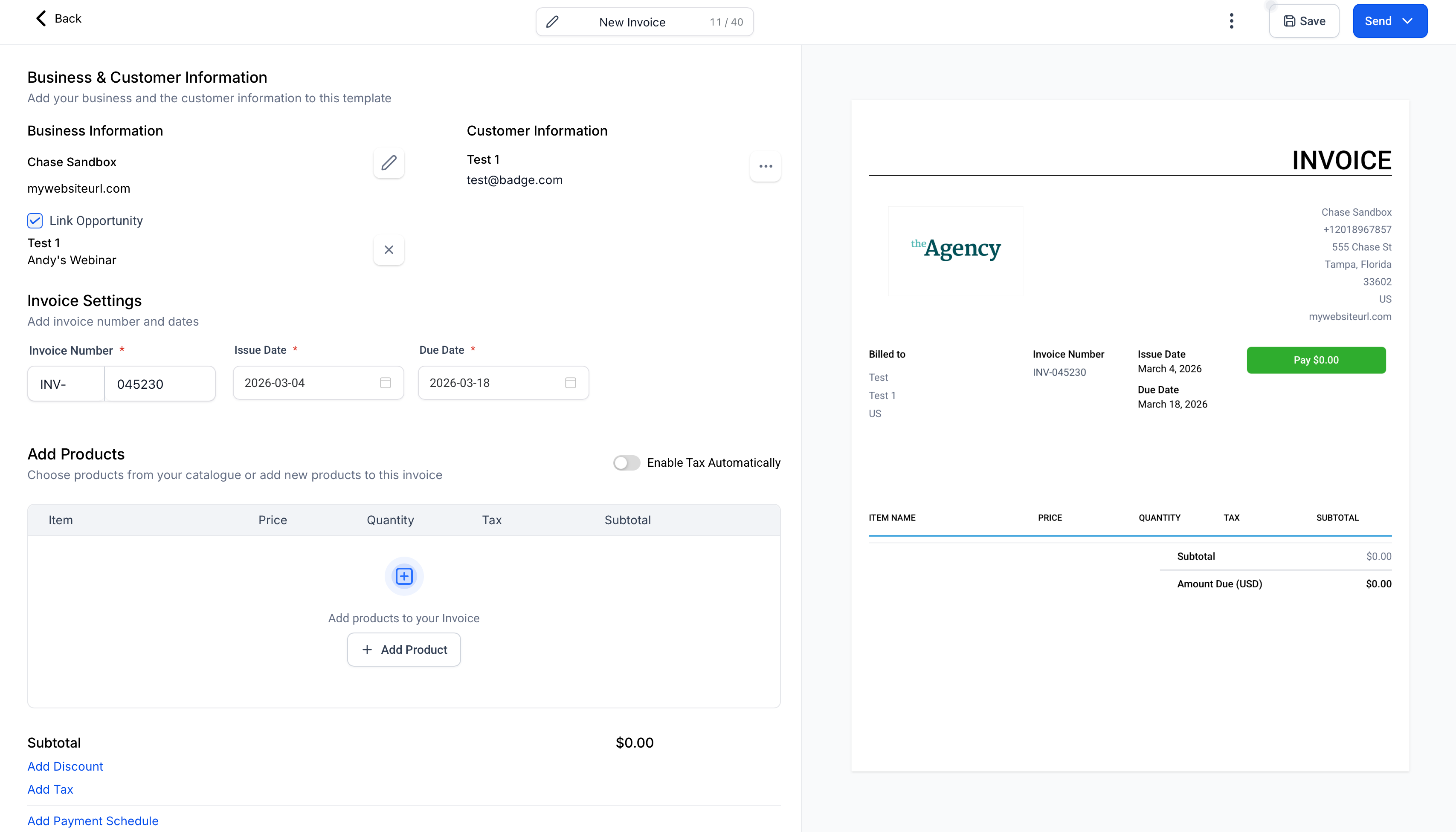Screen dimensions: 1456x832
Task: Toggle Enable Tax Automatically switch
Action: [626, 463]
